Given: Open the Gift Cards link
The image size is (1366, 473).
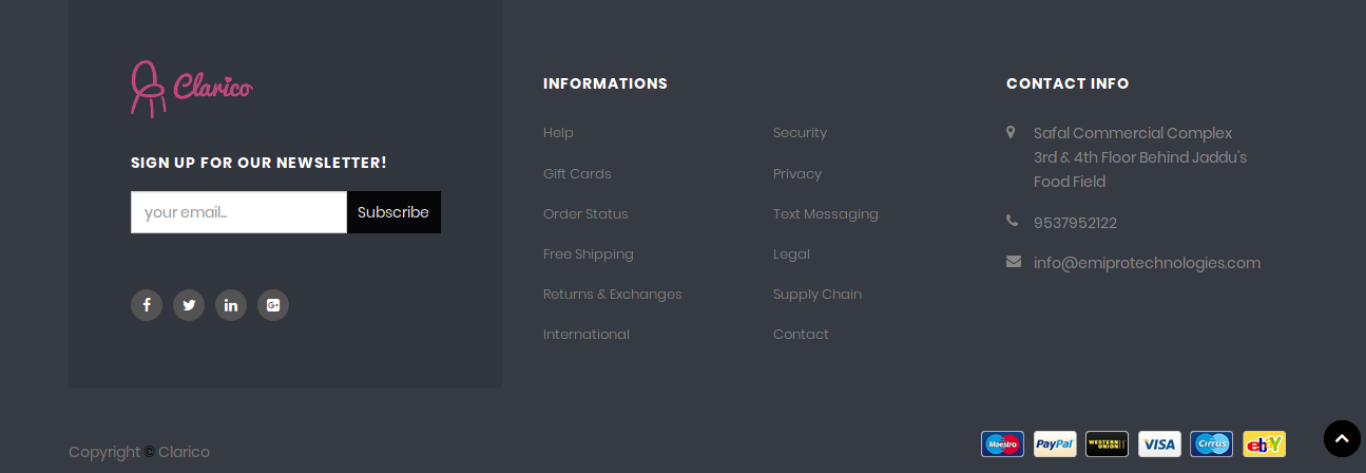Looking at the screenshot, I should coord(577,174).
